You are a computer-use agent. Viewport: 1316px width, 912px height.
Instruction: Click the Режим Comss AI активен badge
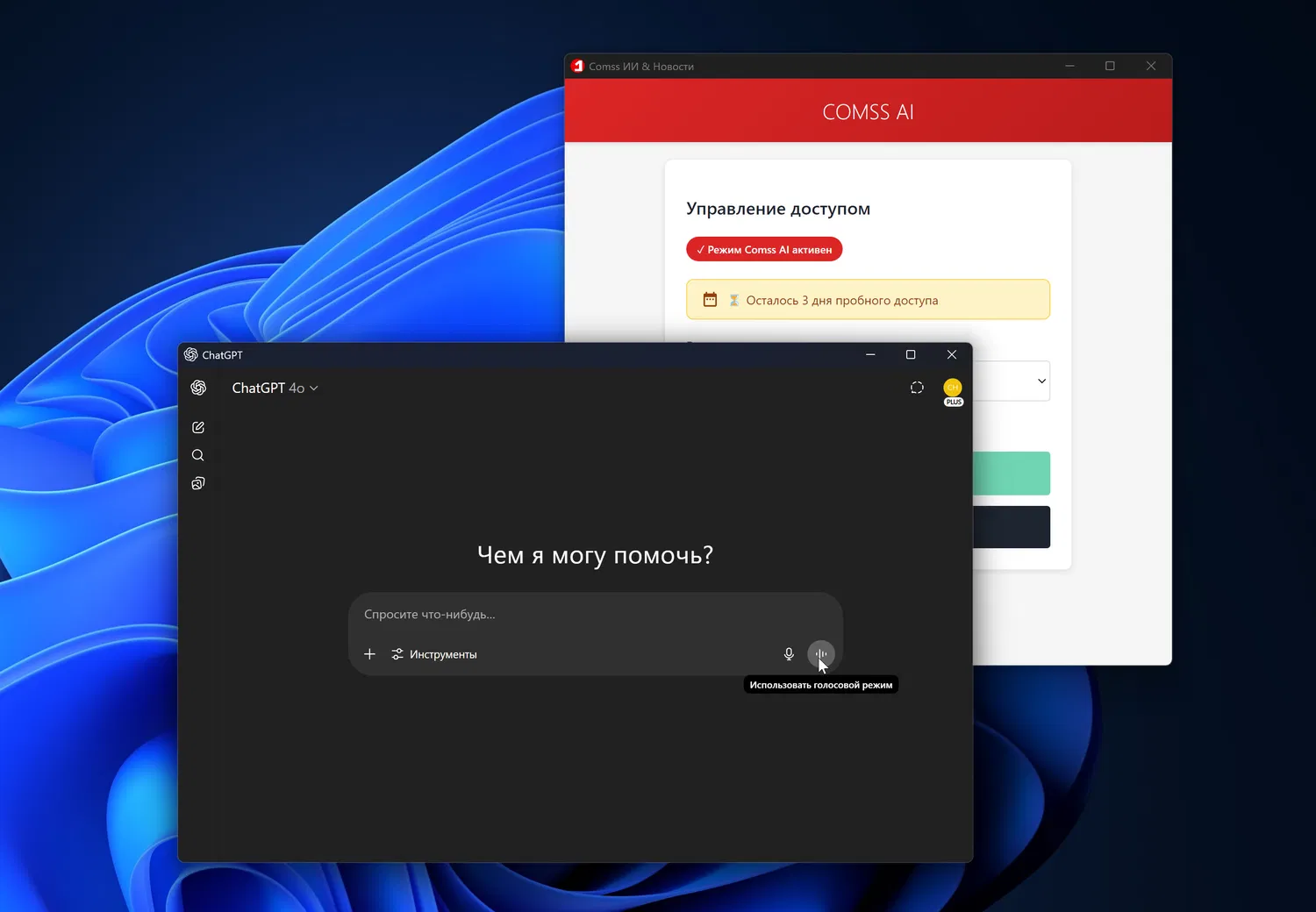click(764, 249)
